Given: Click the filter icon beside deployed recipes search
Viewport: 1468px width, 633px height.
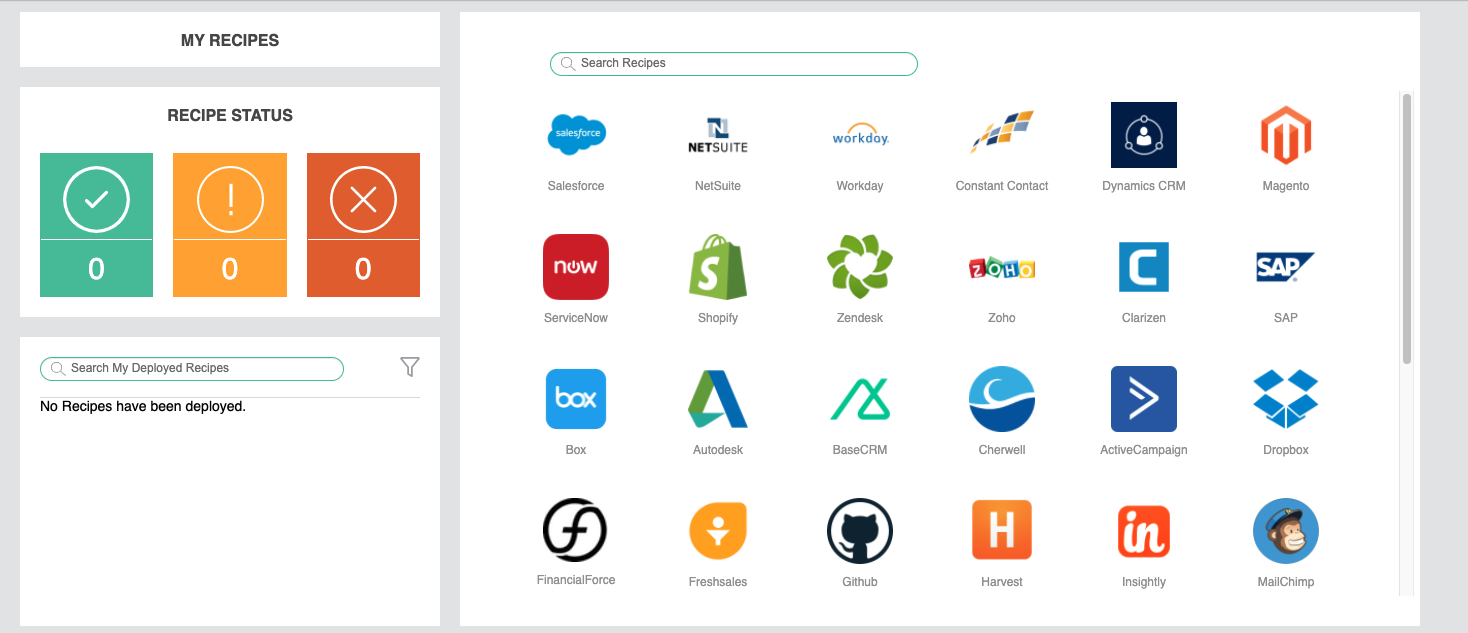Looking at the screenshot, I should tap(410, 367).
